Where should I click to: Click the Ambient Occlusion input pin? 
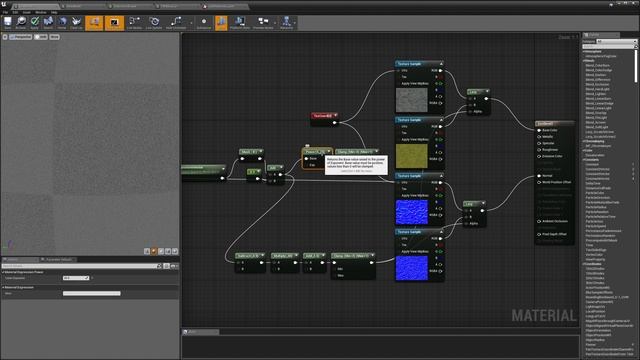pos(539,221)
